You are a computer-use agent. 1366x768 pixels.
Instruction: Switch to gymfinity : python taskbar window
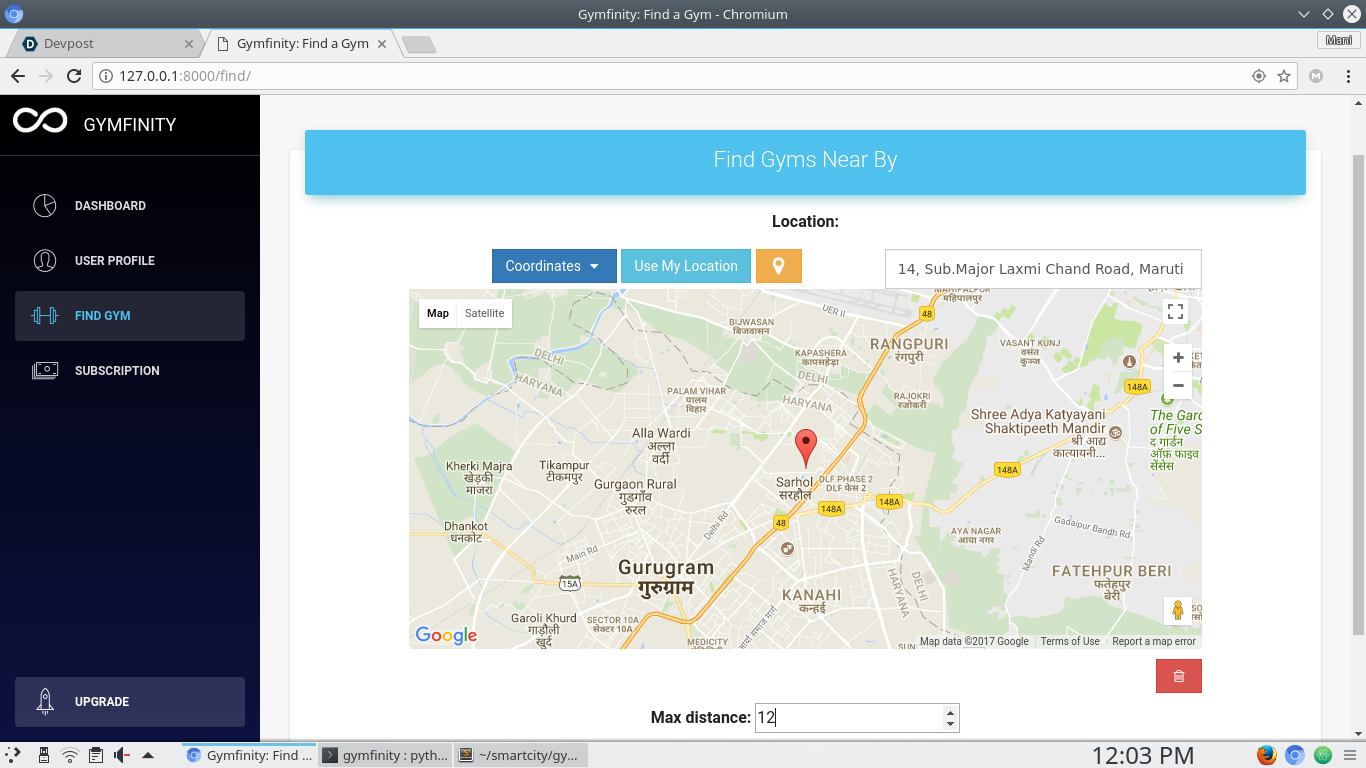coord(386,755)
